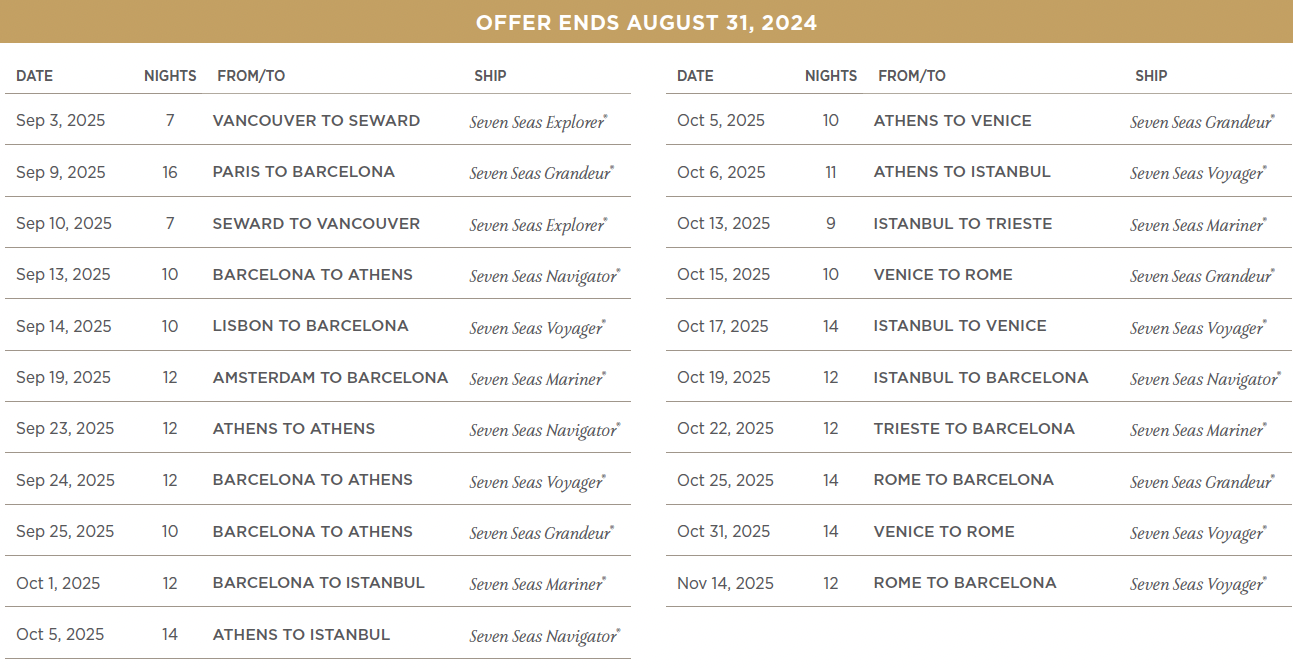Select the Oct 31, 2025 departure date
This screenshot has height=668, width=1294.
(x=723, y=532)
